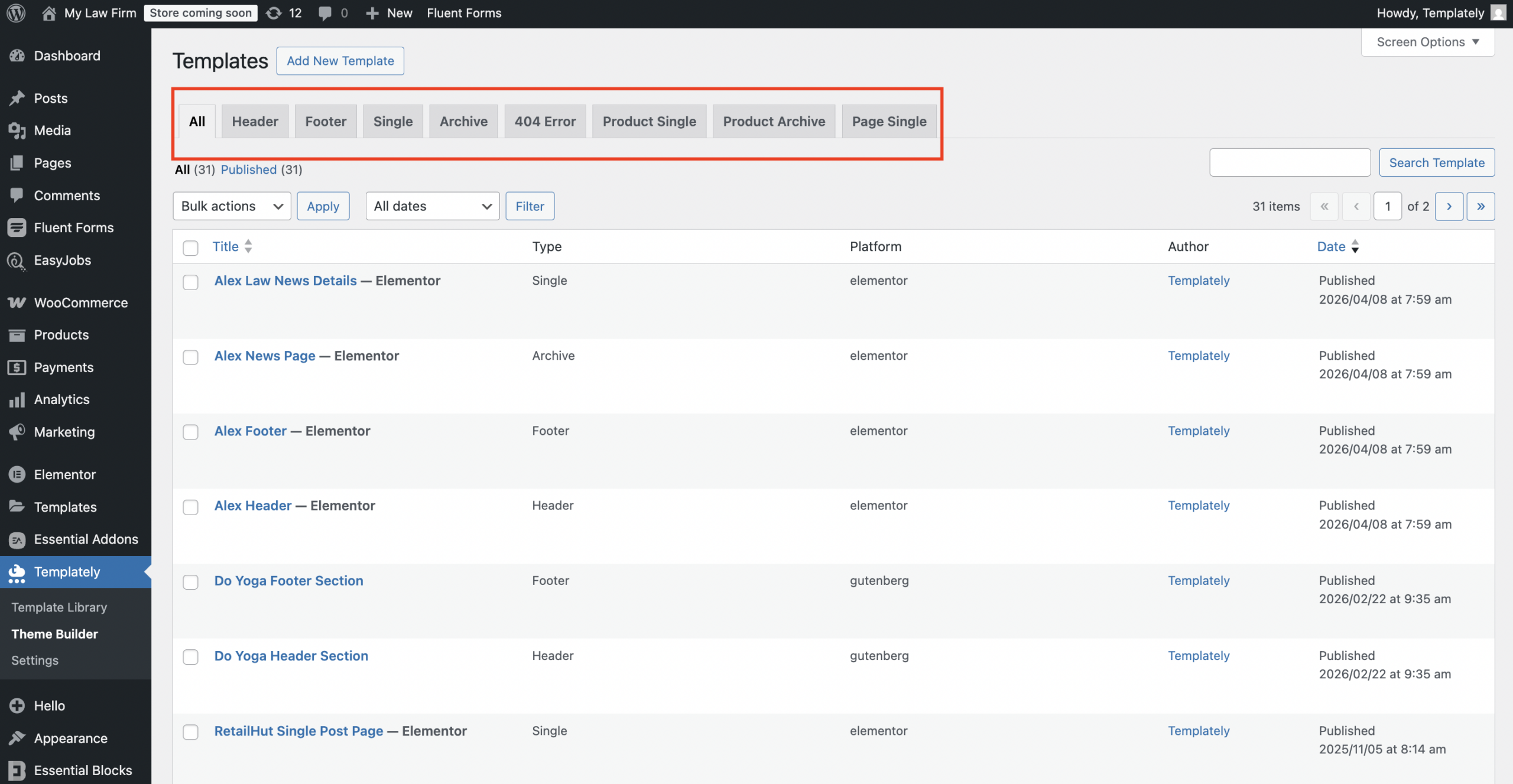This screenshot has height=784, width=1513.
Task: Open the Bulk actions dropdown
Action: 232,206
